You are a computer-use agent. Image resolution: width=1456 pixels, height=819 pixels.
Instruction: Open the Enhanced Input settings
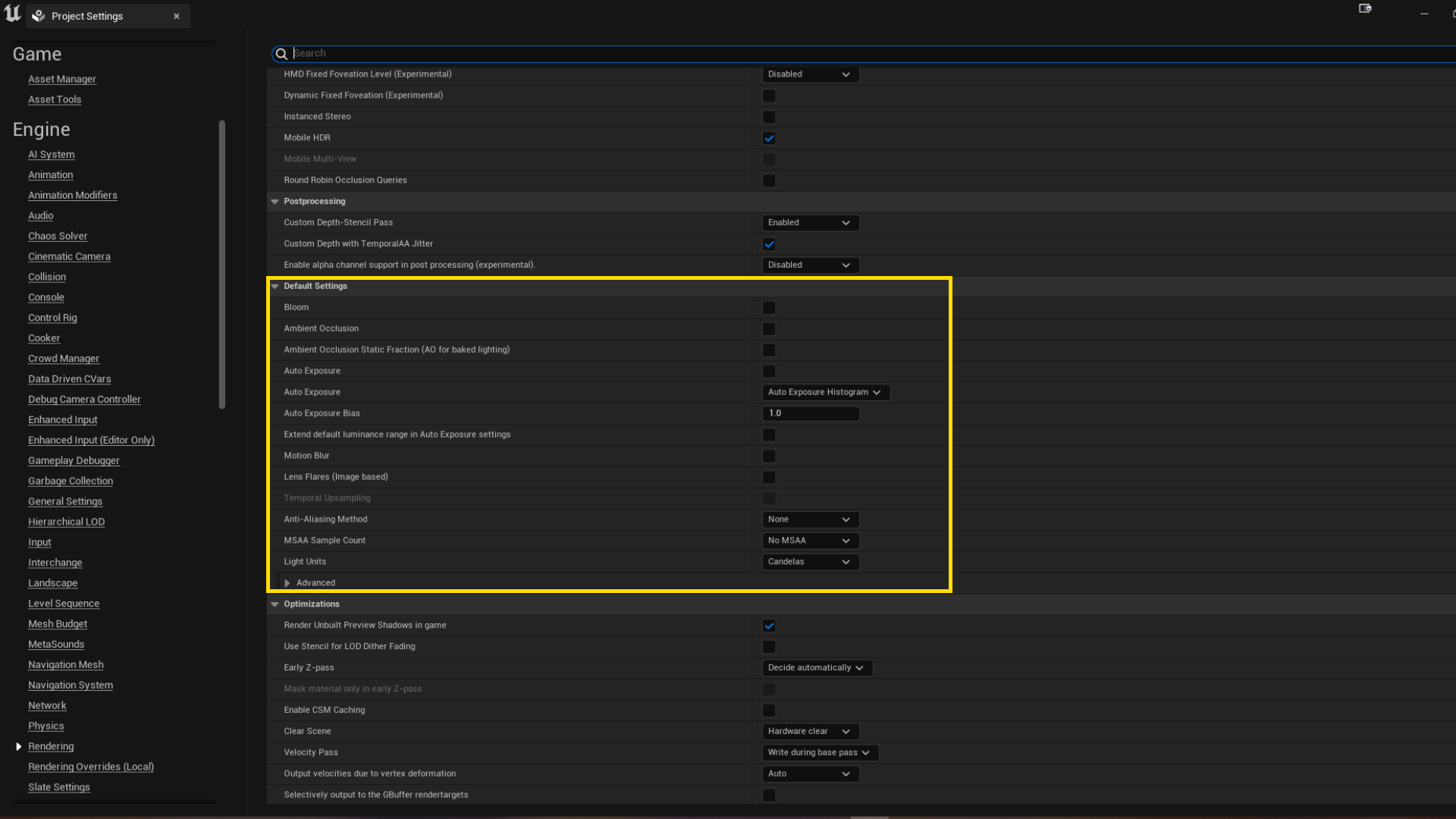[x=62, y=419]
